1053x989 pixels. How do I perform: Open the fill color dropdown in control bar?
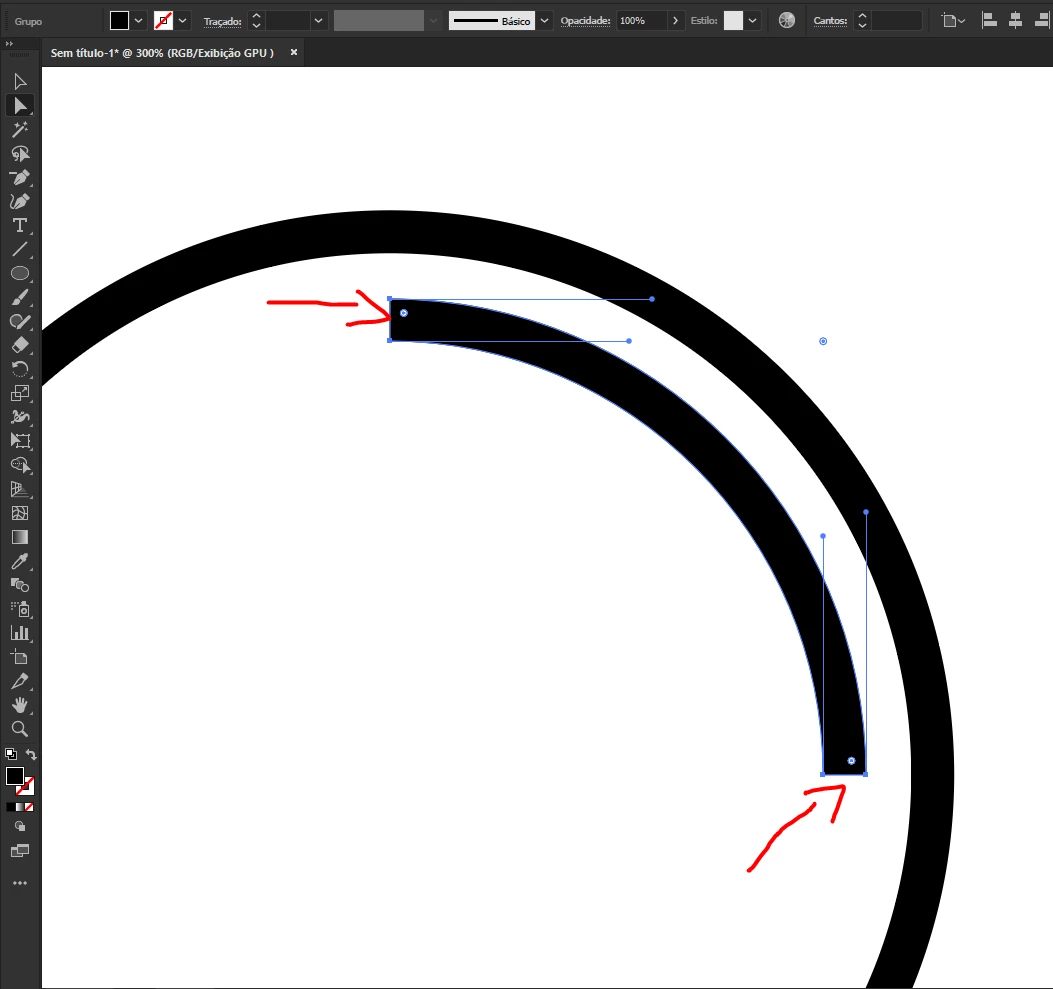pos(138,21)
